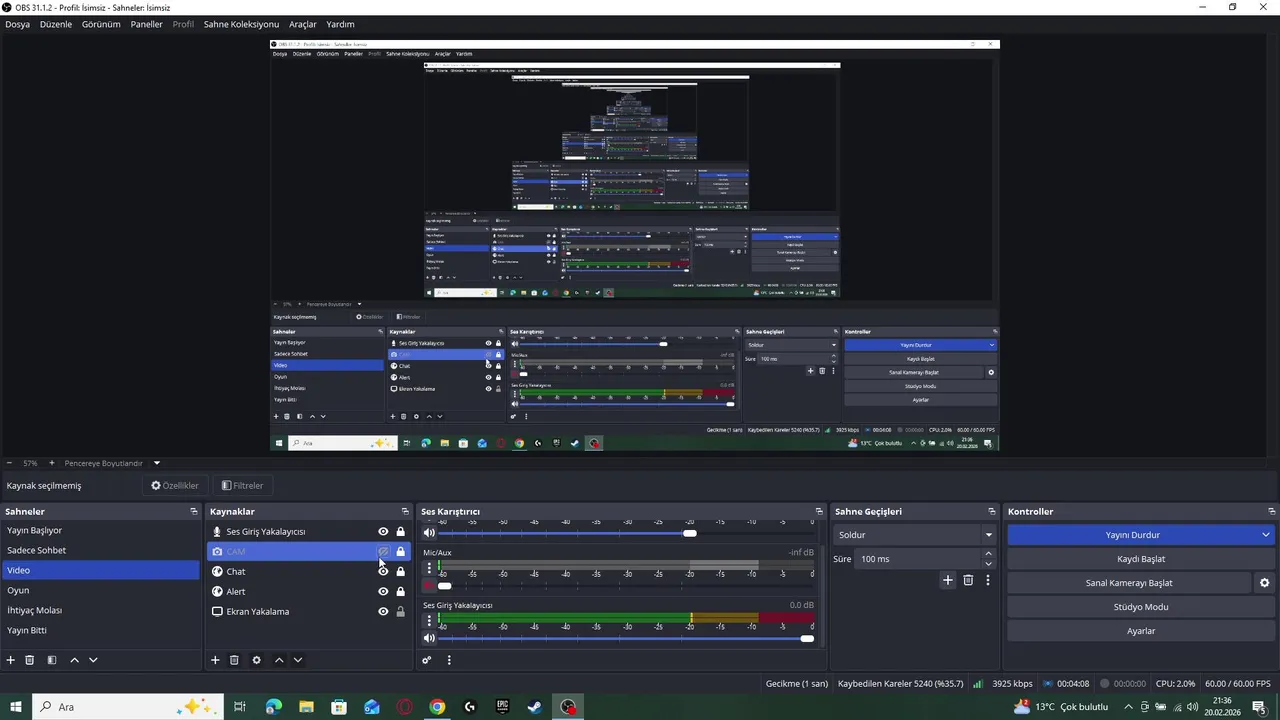Screen dimensions: 1280x720
Task: Open the Dosya menu
Action: (17, 24)
